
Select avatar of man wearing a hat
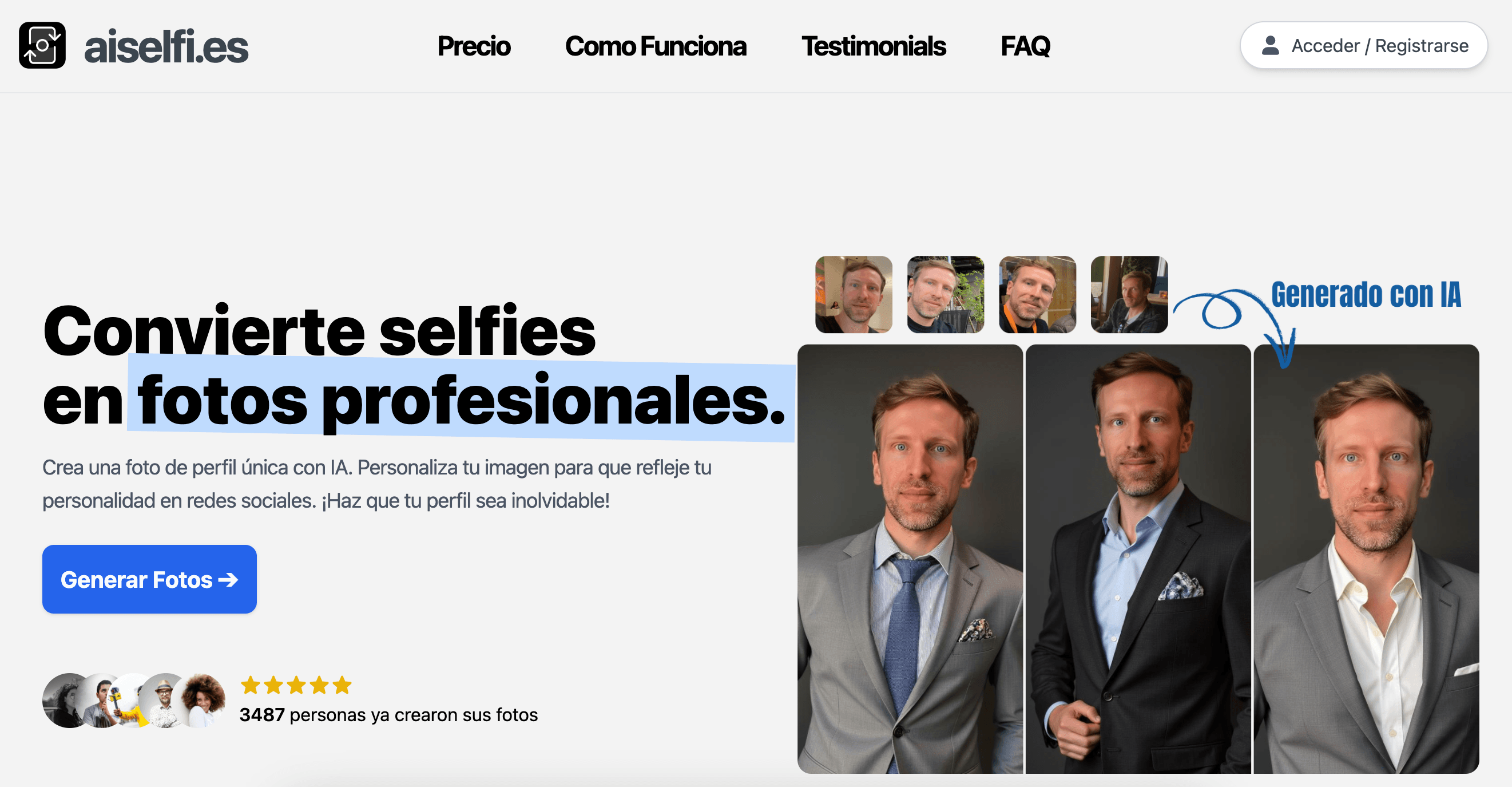point(165,701)
